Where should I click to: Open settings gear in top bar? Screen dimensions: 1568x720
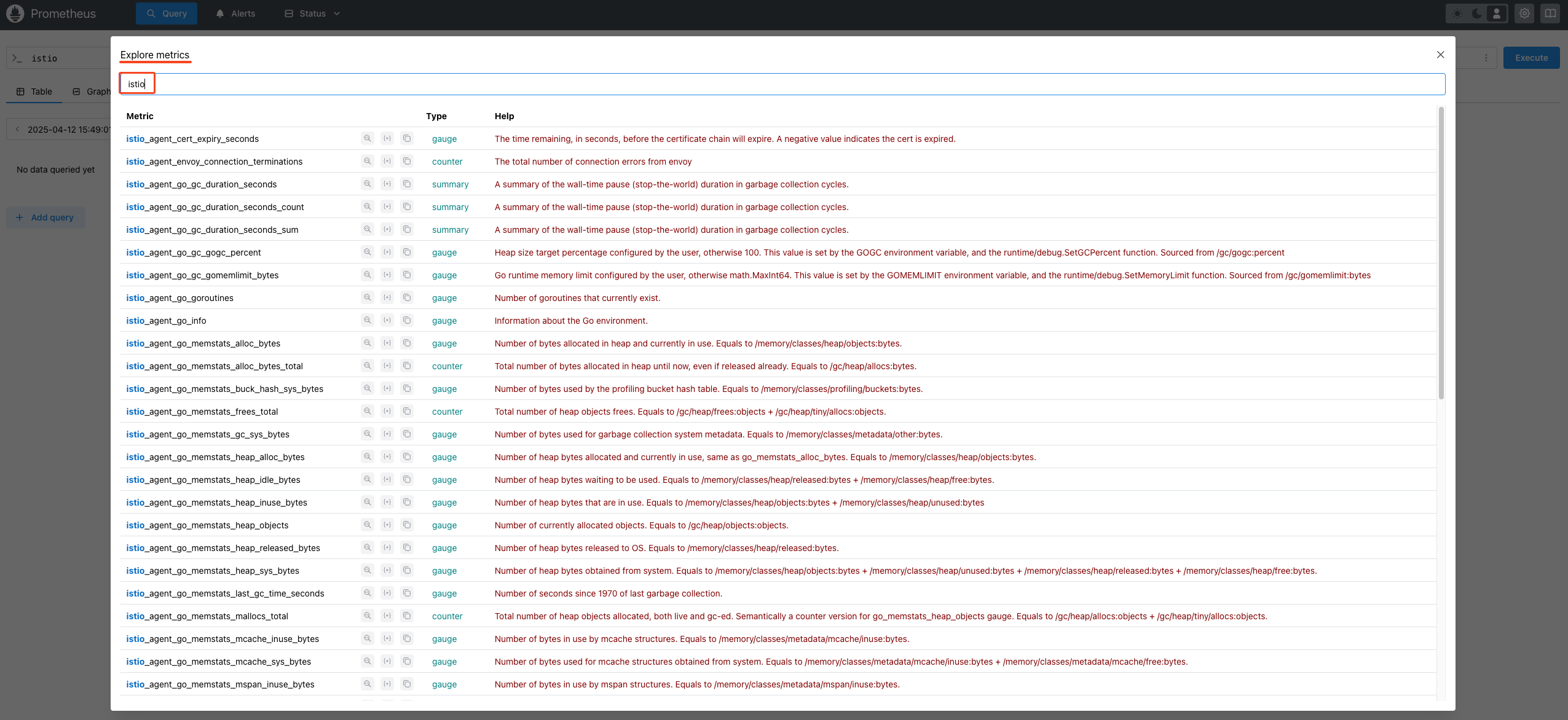[x=1524, y=14]
